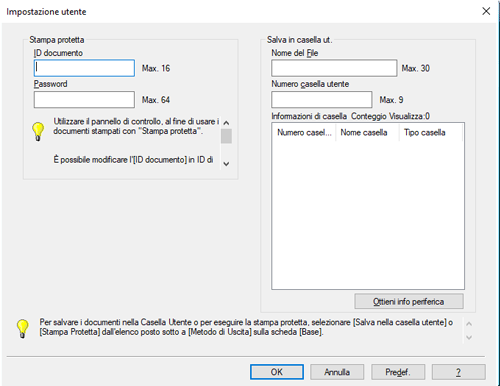
Task: Click the bottom light bulb hint icon
Action: point(23,329)
